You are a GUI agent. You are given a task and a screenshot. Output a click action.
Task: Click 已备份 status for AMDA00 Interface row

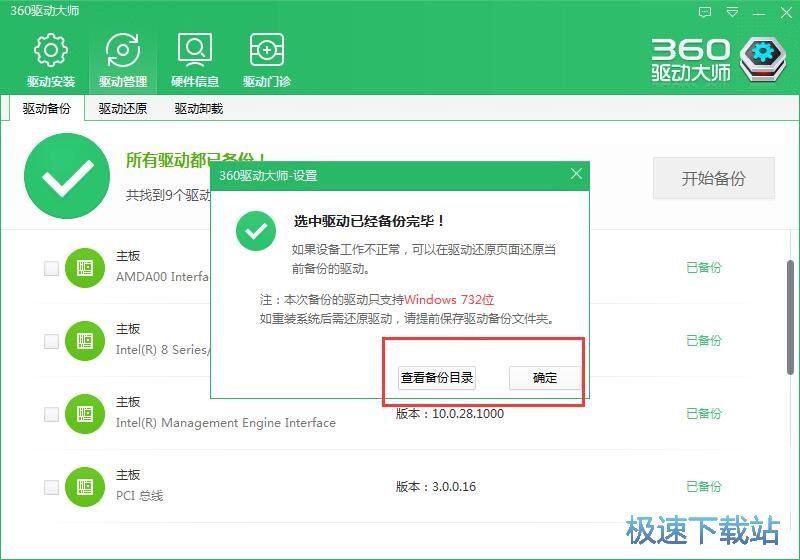[x=704, y=267]
